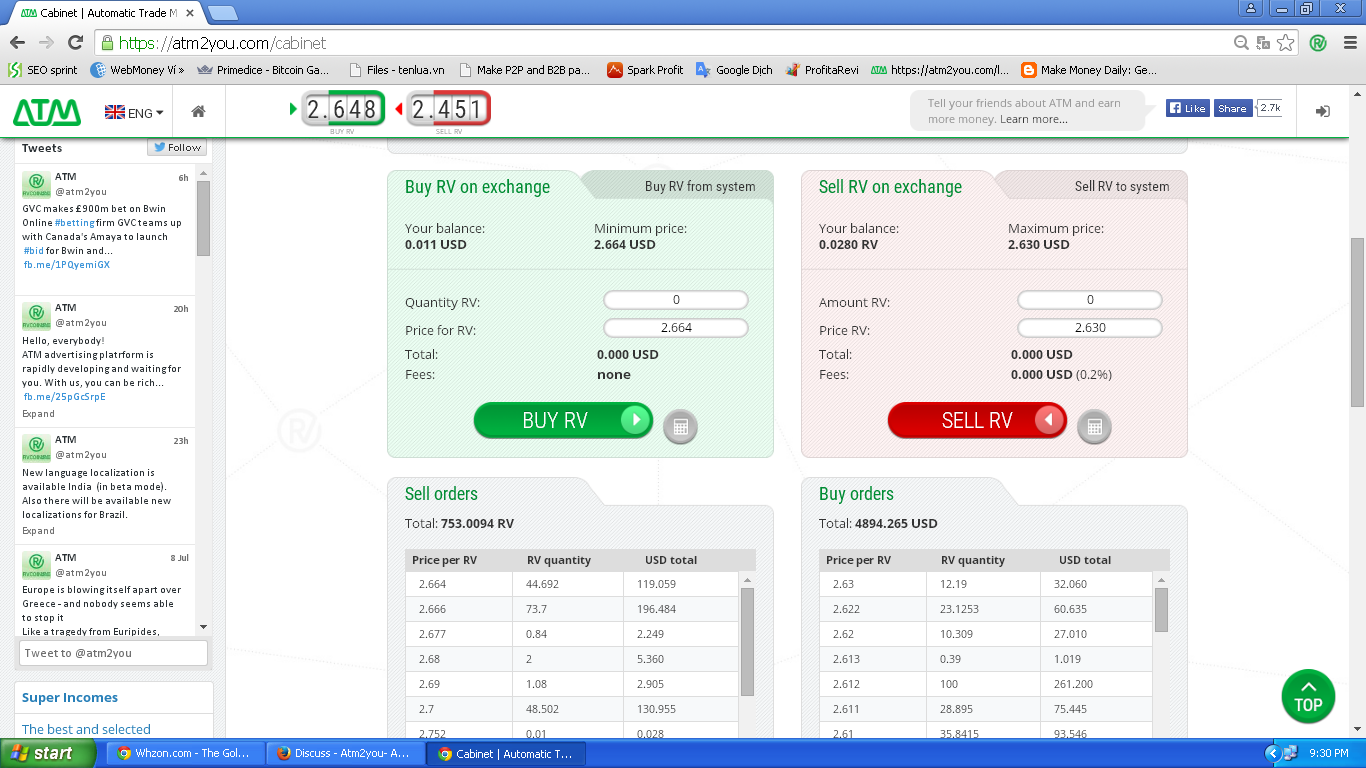Screen dimensions: 1366x768
Task: Open the fb.me/25pGcSrpE tweet link
Action: pos(64,397)
